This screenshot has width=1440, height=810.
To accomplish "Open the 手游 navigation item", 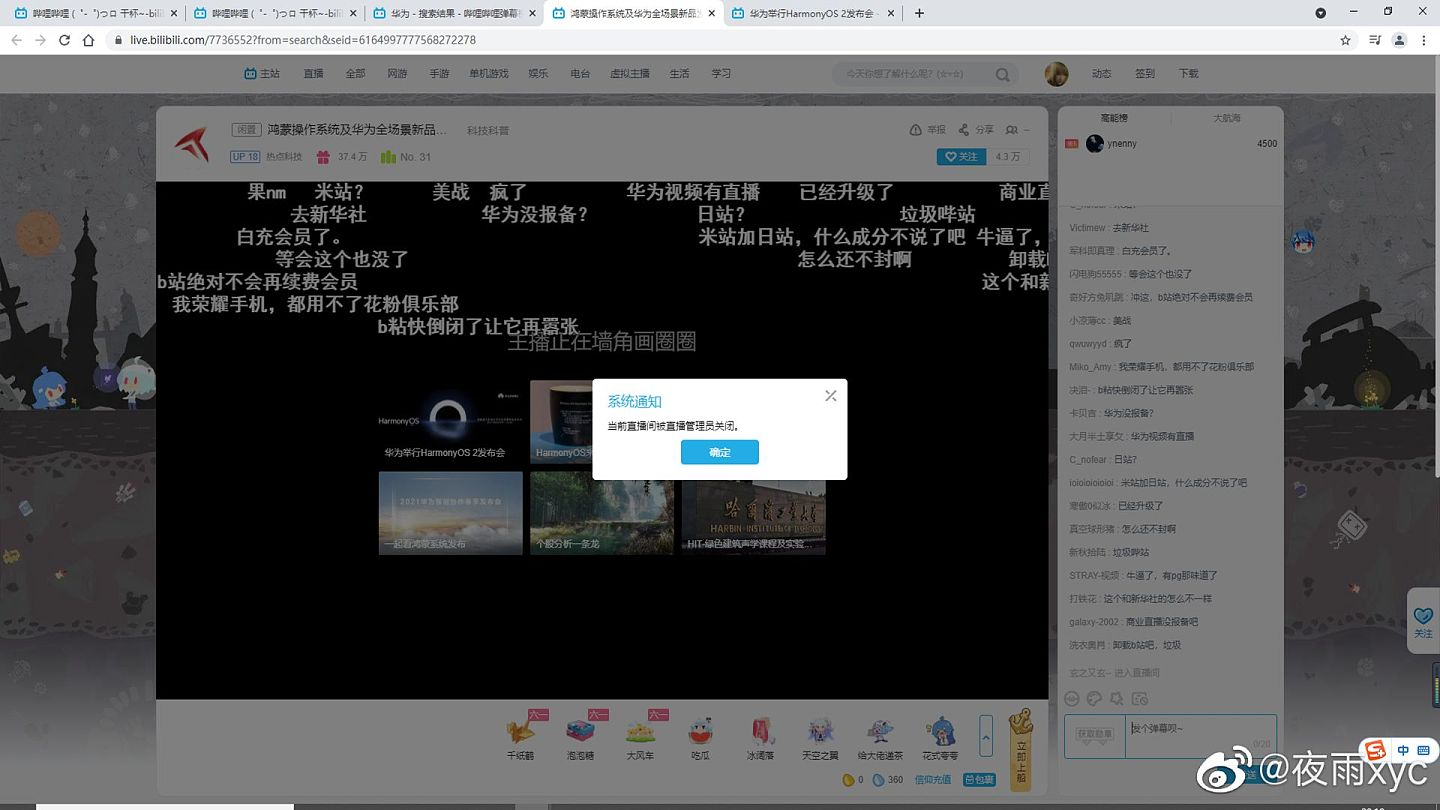I will tap(439, 74).
